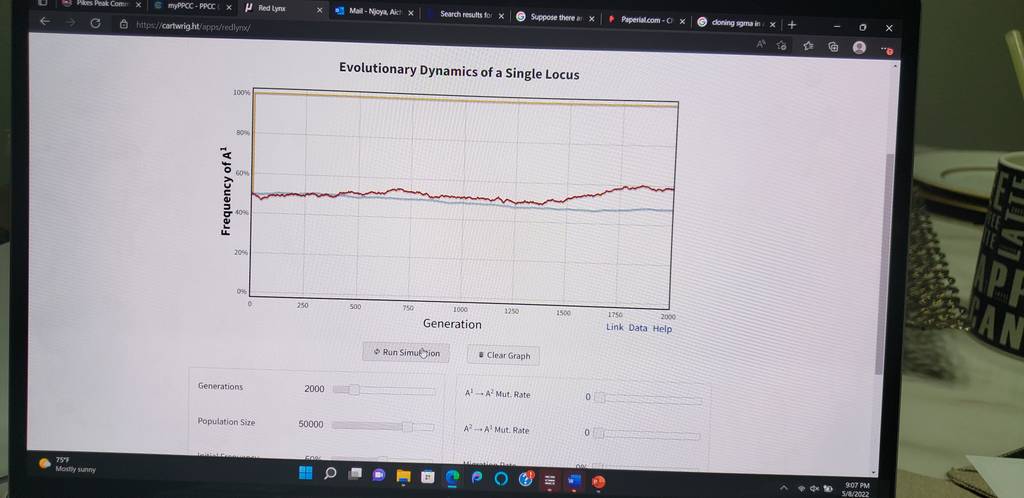
Task: Click the A2 to A1 Mut. Rate slider
Action: pyautogui.click(x=647, y=434)
